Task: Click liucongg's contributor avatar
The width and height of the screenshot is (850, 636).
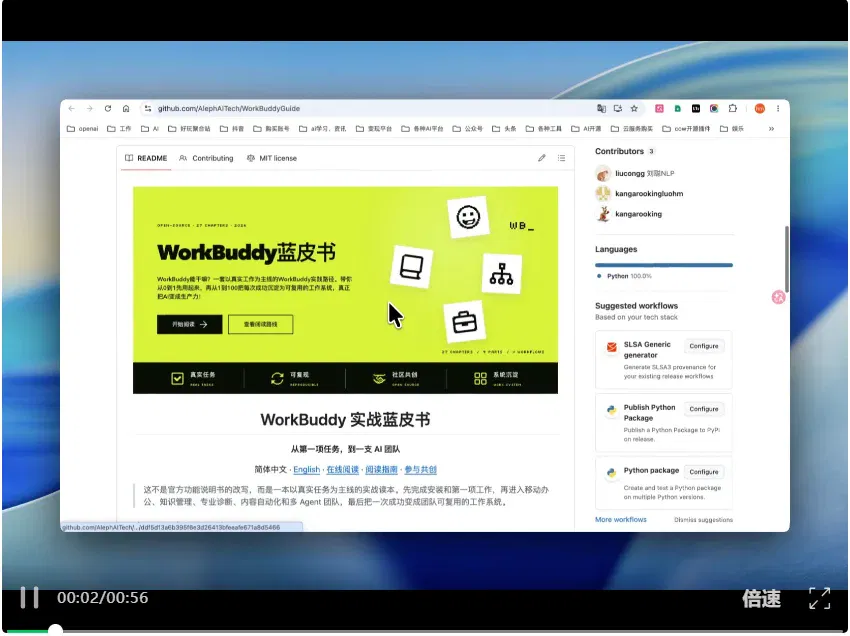Action: click(x=603, y=174)
